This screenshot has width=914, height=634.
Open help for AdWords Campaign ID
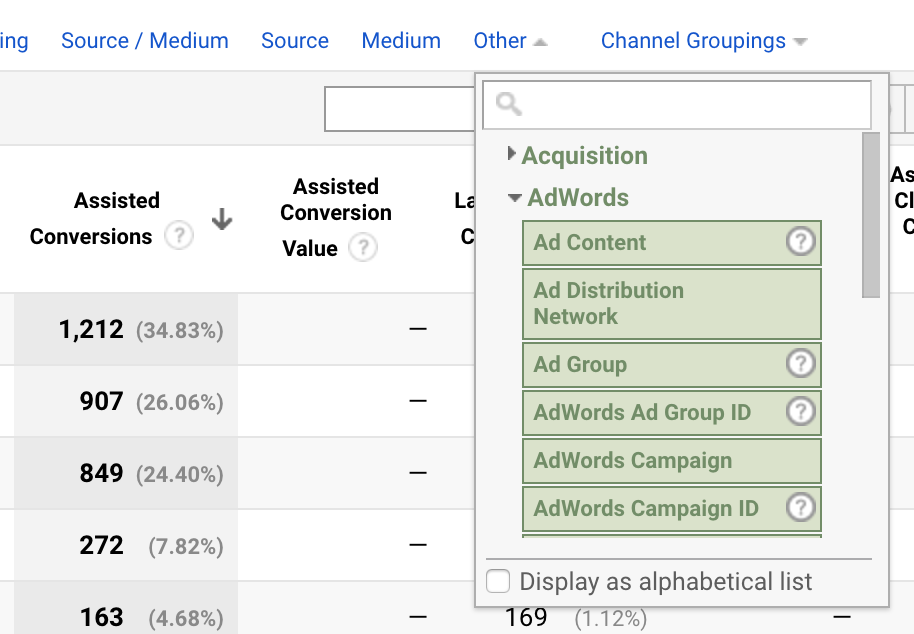pos(800,508)
